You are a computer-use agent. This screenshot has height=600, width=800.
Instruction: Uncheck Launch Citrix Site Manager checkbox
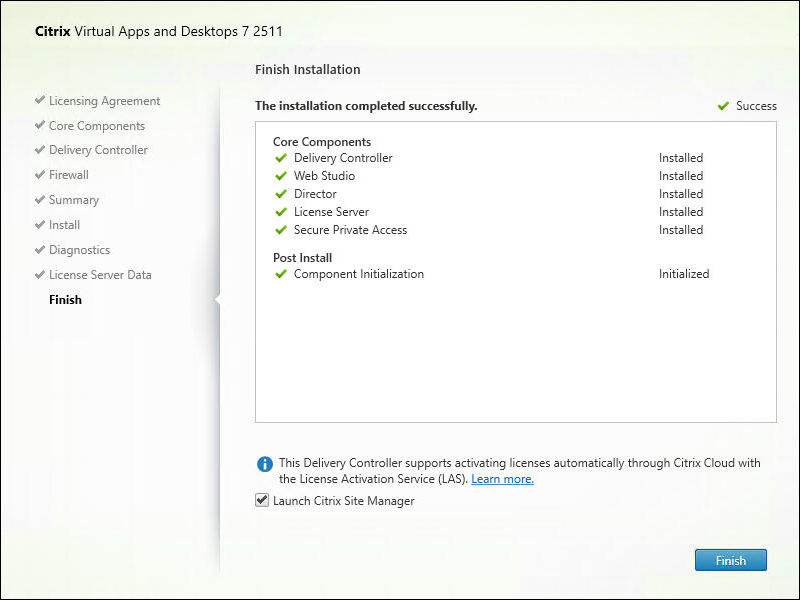point(262,501)
